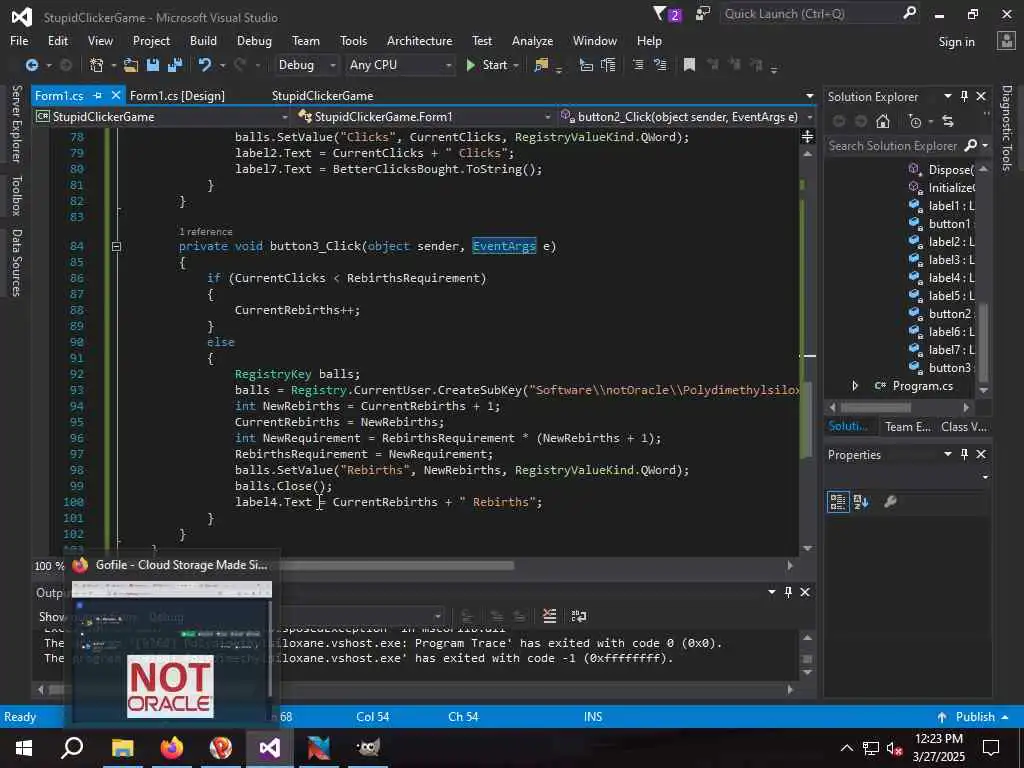This screenshot has height=768, width=1024.
Task: Click the feedback icon in title bar
Action: click(x=703, y=14)
